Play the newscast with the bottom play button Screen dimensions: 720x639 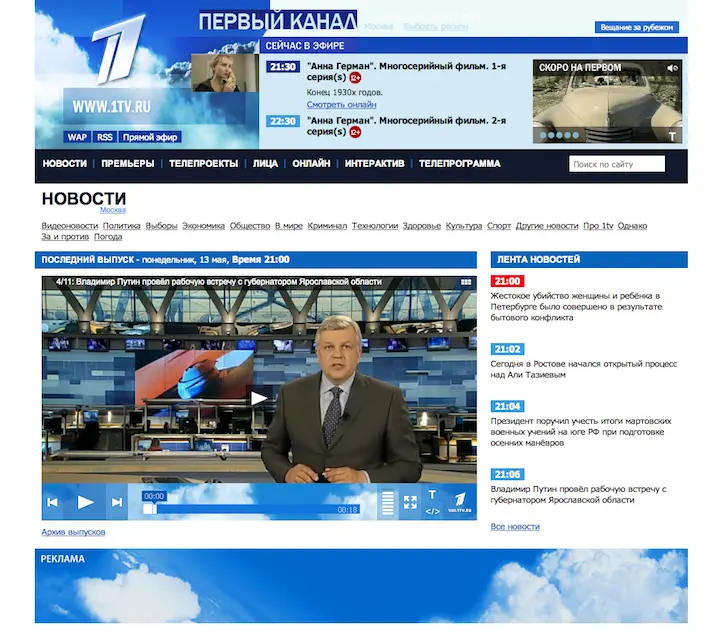(x=85, y=502)
